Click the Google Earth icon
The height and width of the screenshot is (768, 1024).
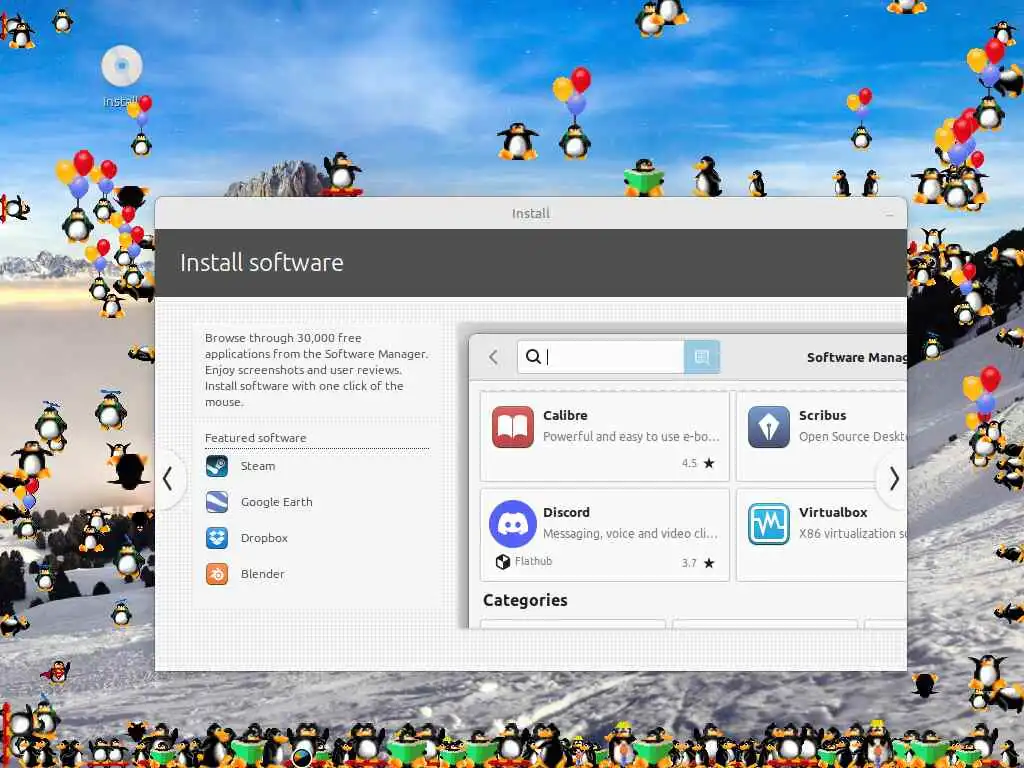tap(217, 502)
